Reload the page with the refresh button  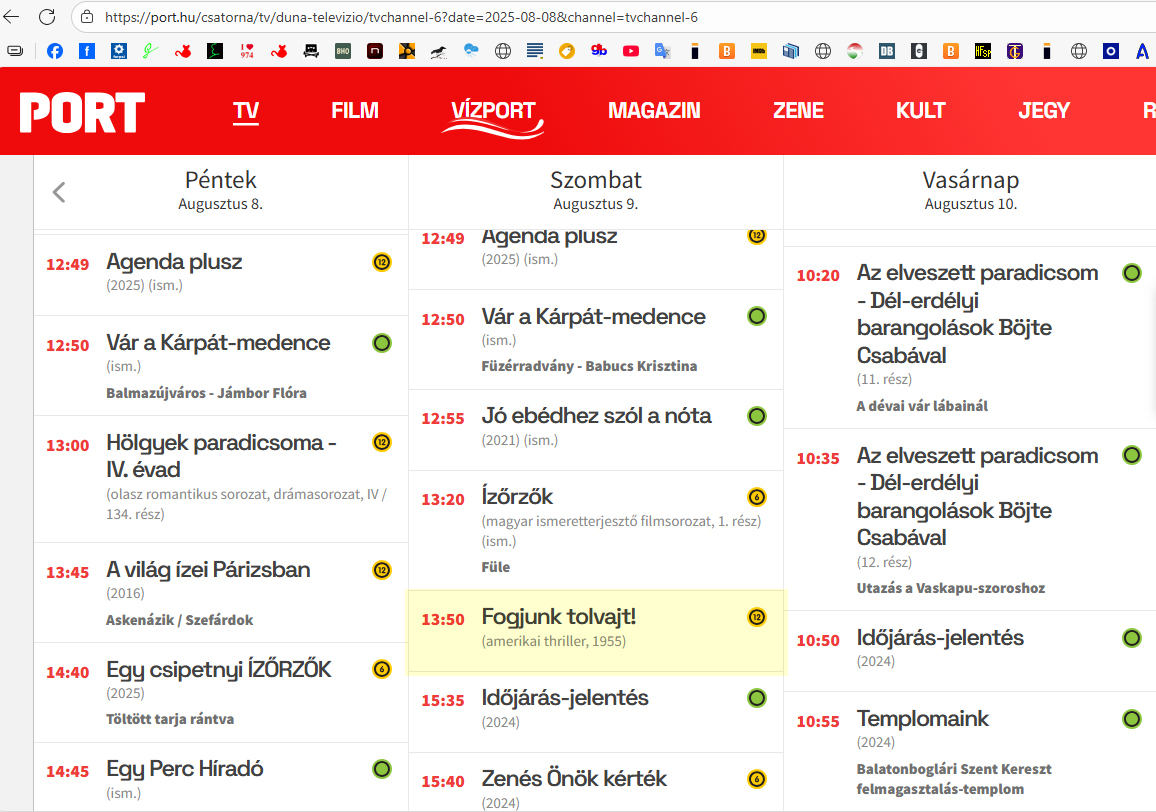tap(47, 17)
